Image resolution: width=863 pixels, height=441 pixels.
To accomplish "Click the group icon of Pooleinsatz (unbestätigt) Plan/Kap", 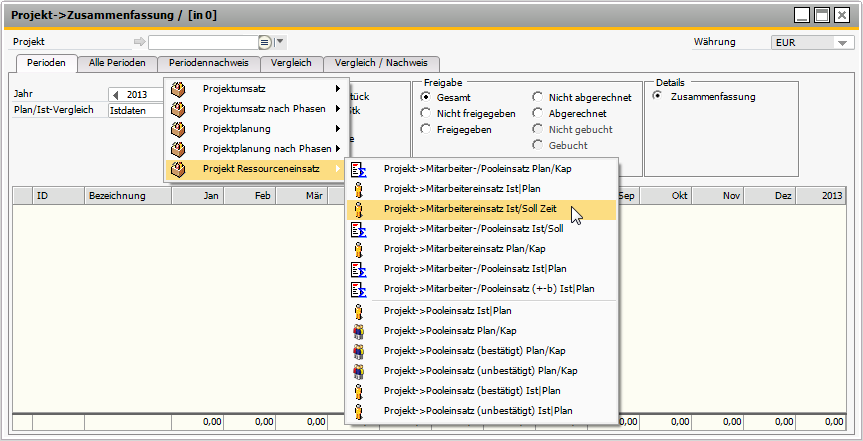I will click(359, 371).
